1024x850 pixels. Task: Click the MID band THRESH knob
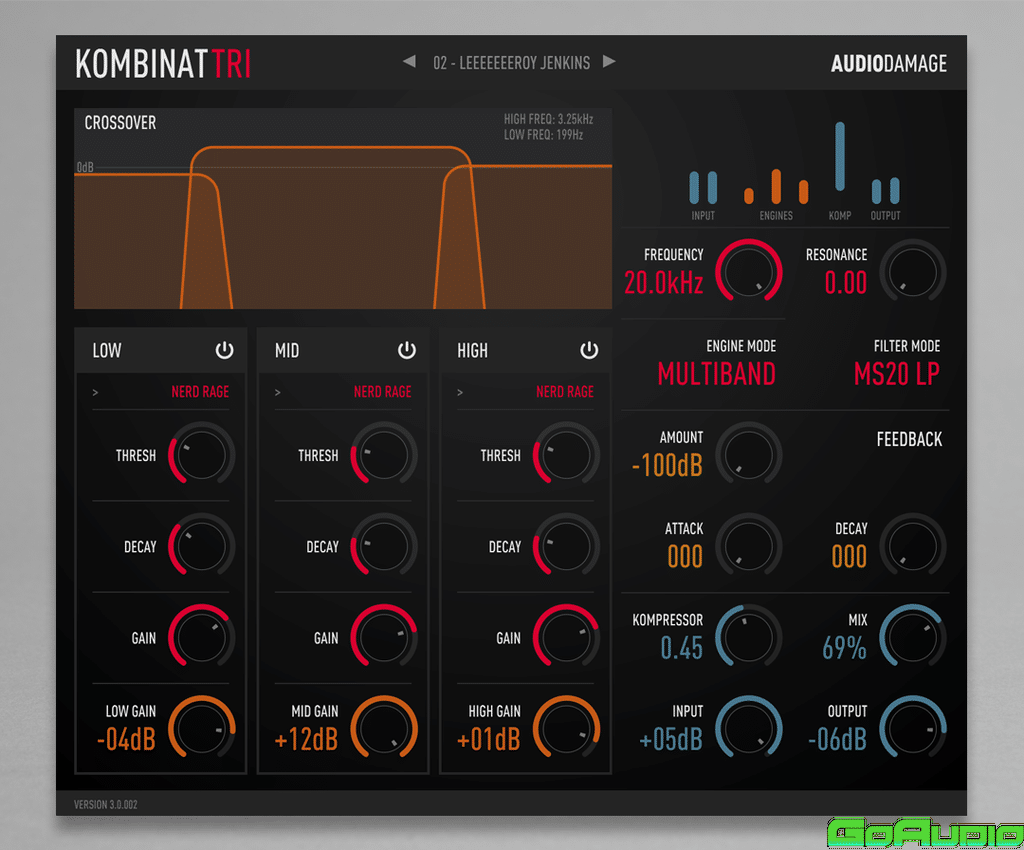pos(384,455)
